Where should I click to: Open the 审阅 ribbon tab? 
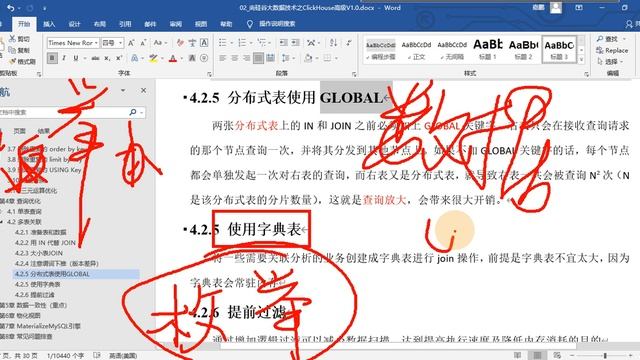176,24
